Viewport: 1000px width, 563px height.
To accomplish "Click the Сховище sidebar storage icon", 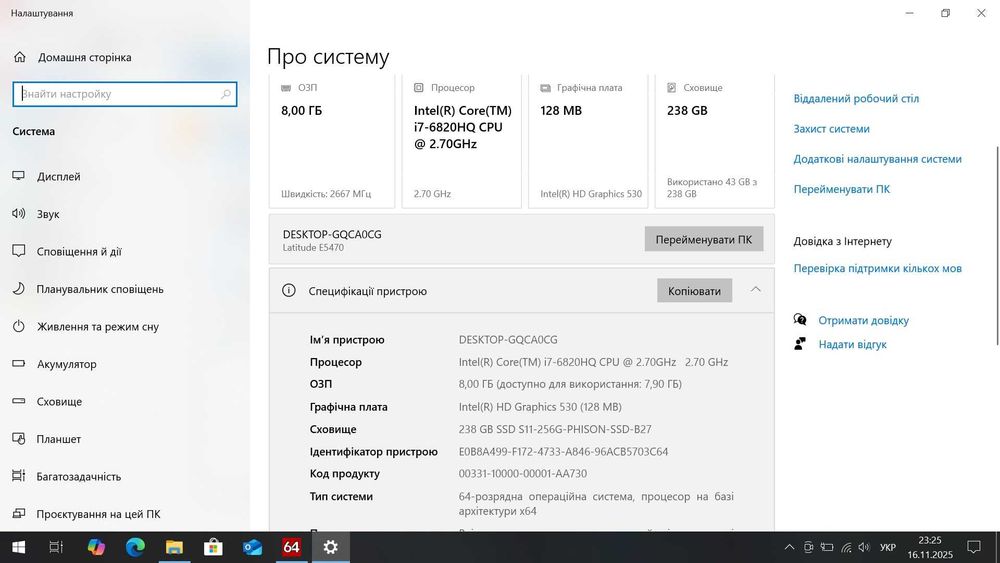I will tap(18, 402).
